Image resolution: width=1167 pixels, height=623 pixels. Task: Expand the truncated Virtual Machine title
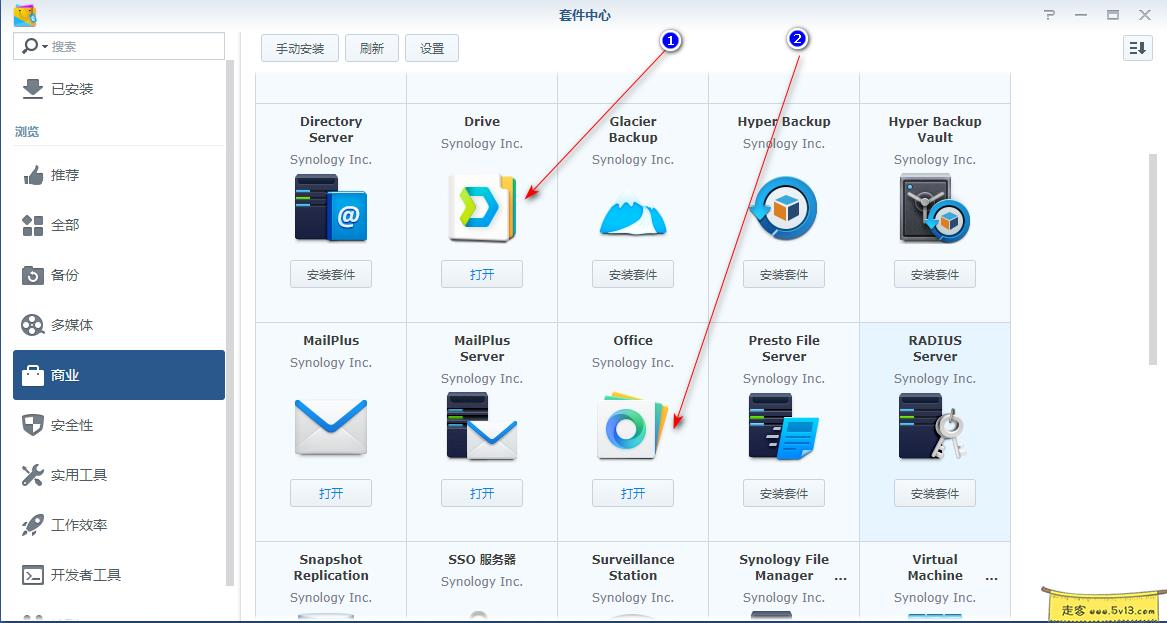point(990,578)
